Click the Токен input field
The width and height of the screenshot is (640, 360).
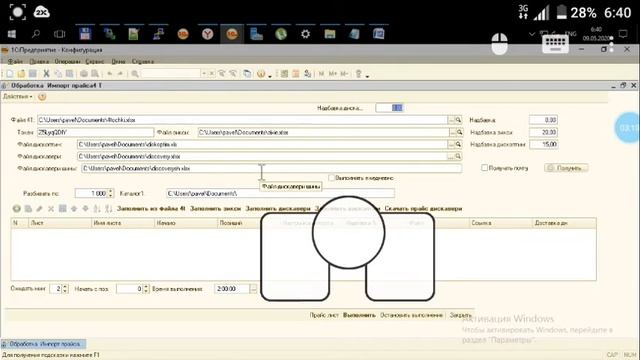pos(96,132)
